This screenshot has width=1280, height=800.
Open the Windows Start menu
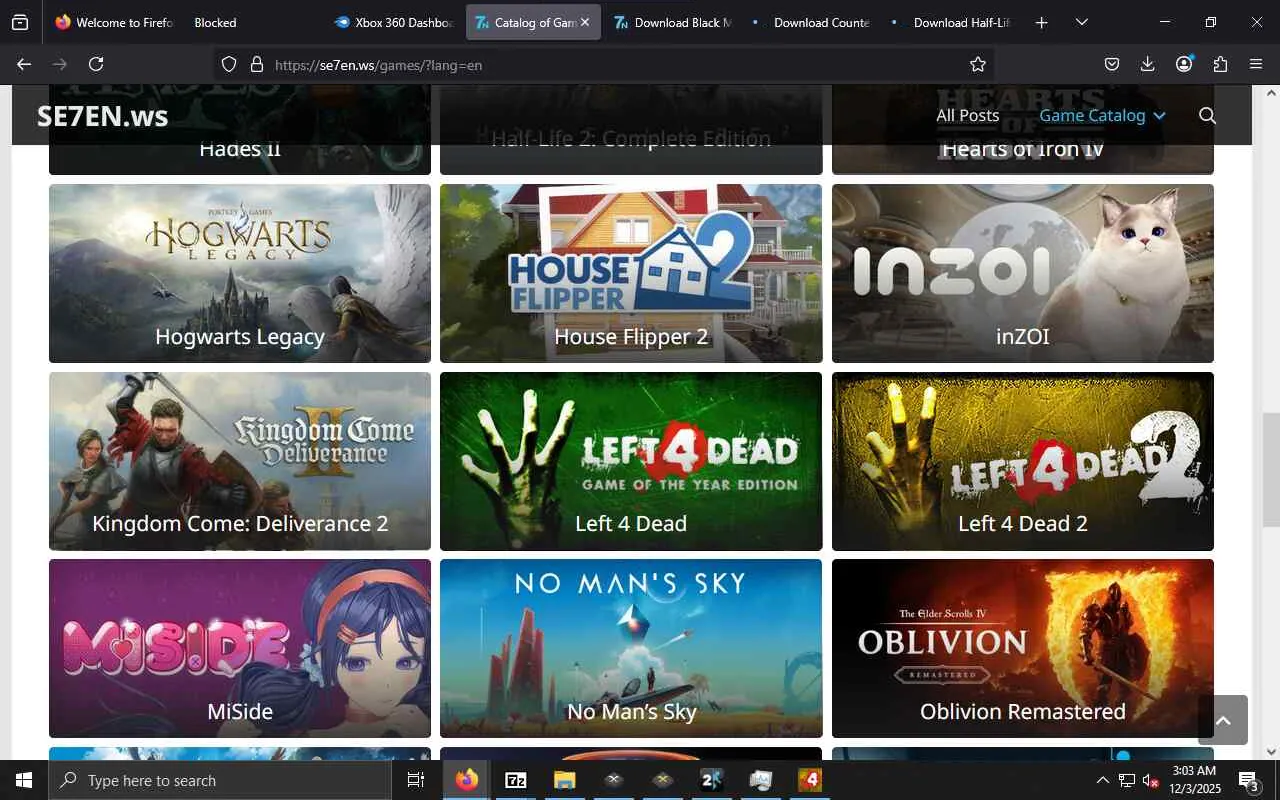coord(24,780)
